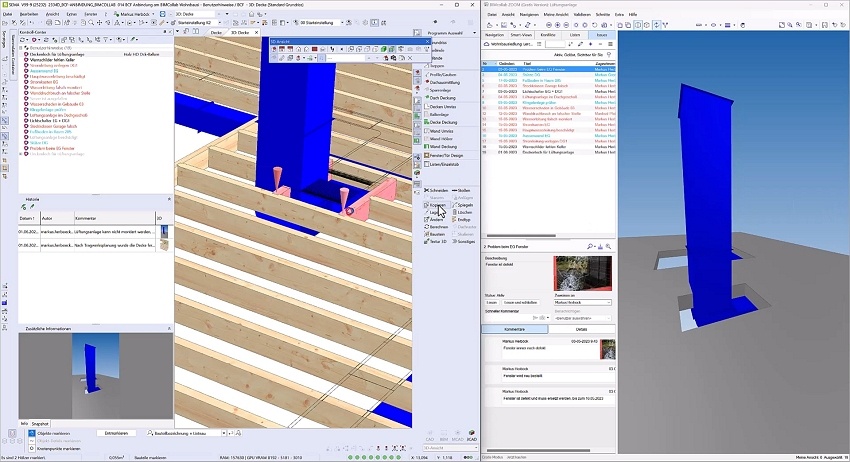Open Bearbeiten menu in SEMA window

(x=29, y=14)
